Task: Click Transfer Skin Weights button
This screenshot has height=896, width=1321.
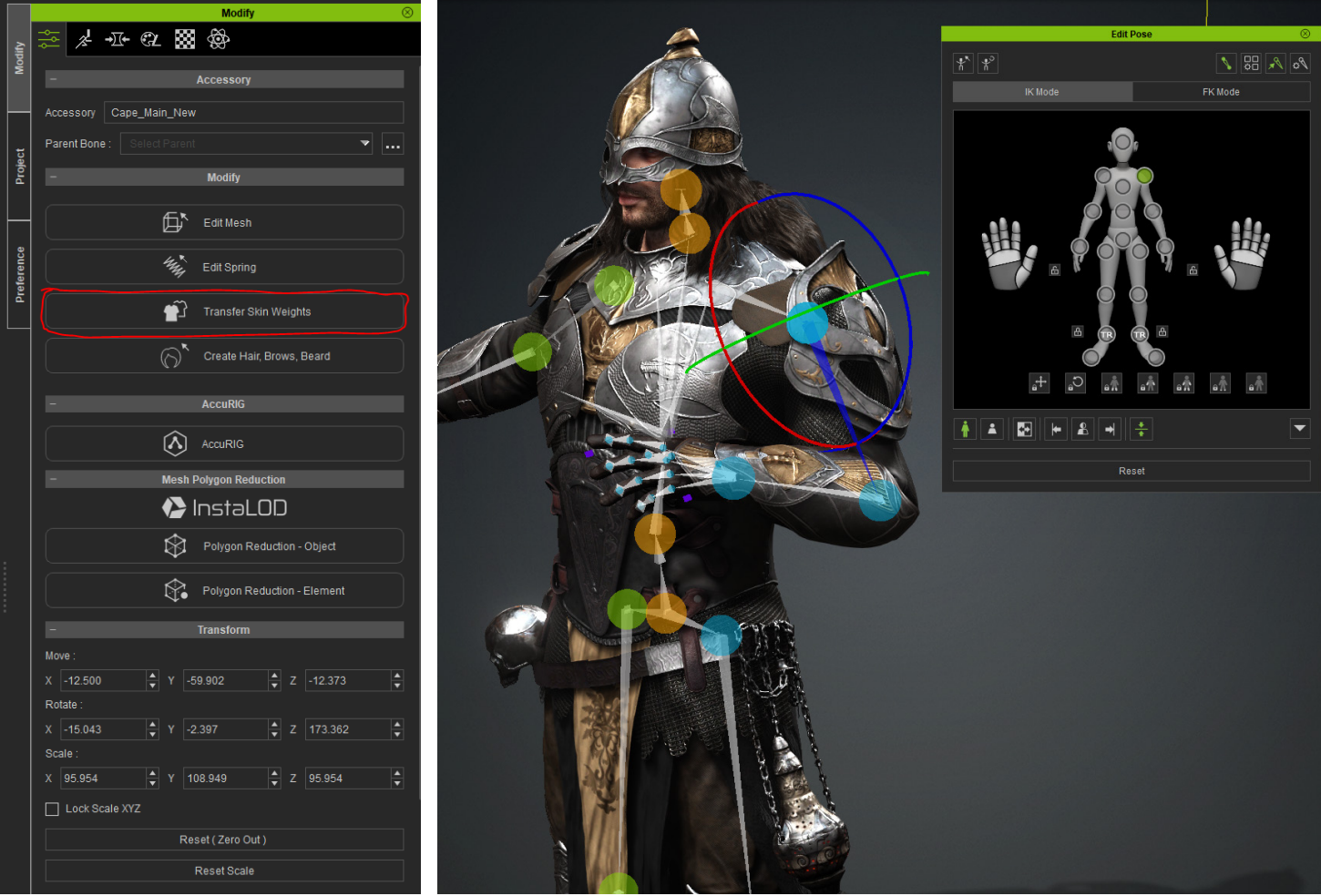Action: pos(224,312)
